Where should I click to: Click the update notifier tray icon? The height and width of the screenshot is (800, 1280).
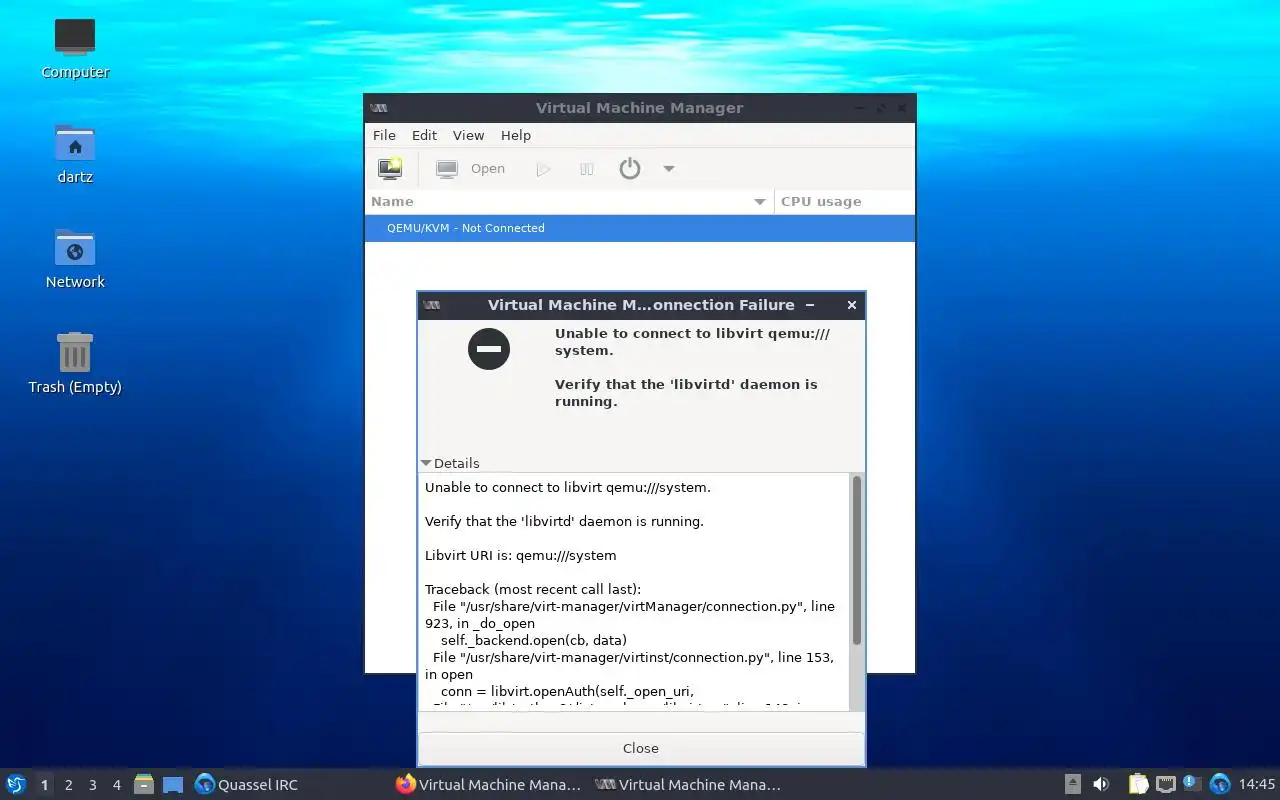click(x=1192, y=783)
